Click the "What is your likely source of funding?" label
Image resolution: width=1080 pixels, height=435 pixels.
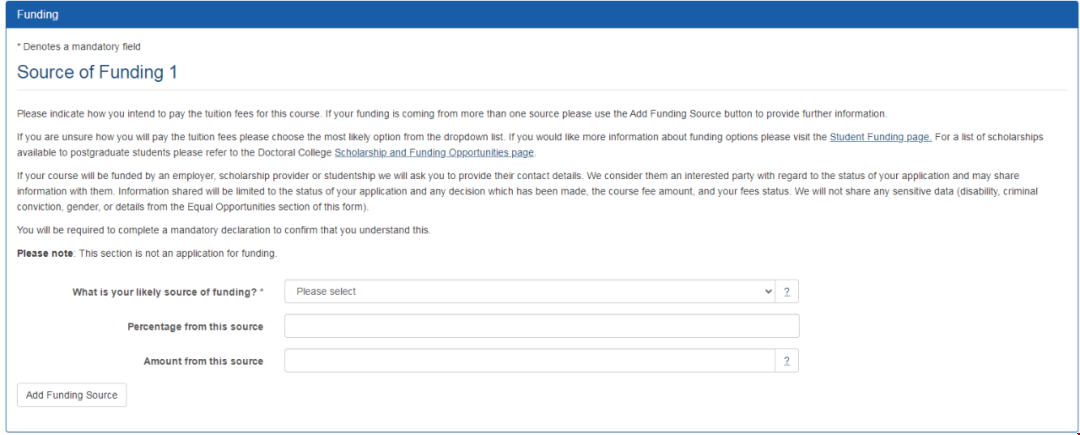click(168, 292)
